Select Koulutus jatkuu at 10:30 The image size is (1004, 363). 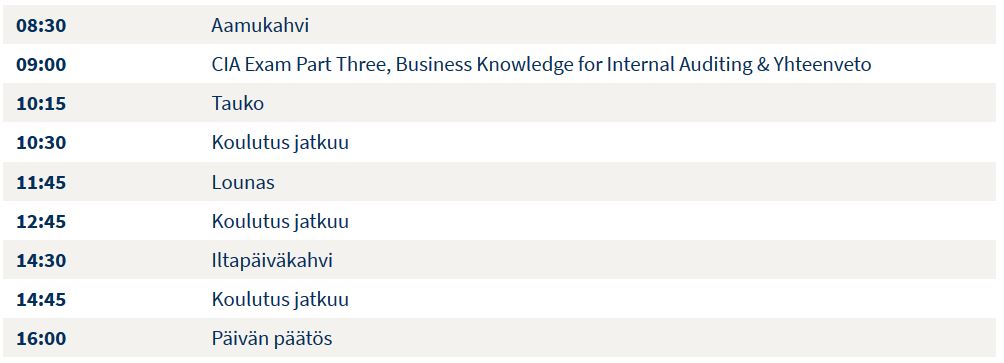[x=280, y=143]
